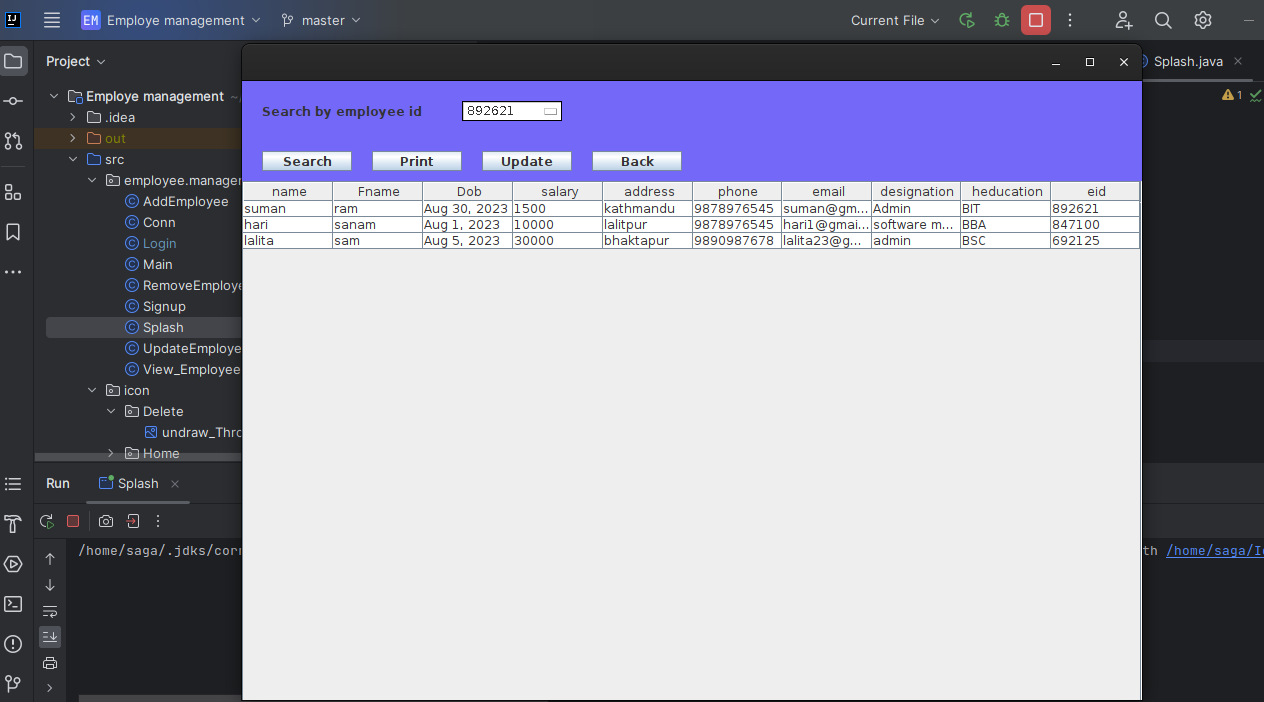The height and width of the screenshot is (702, 1264).
Task: Stop process in Run panel
Action: (73, 521)
